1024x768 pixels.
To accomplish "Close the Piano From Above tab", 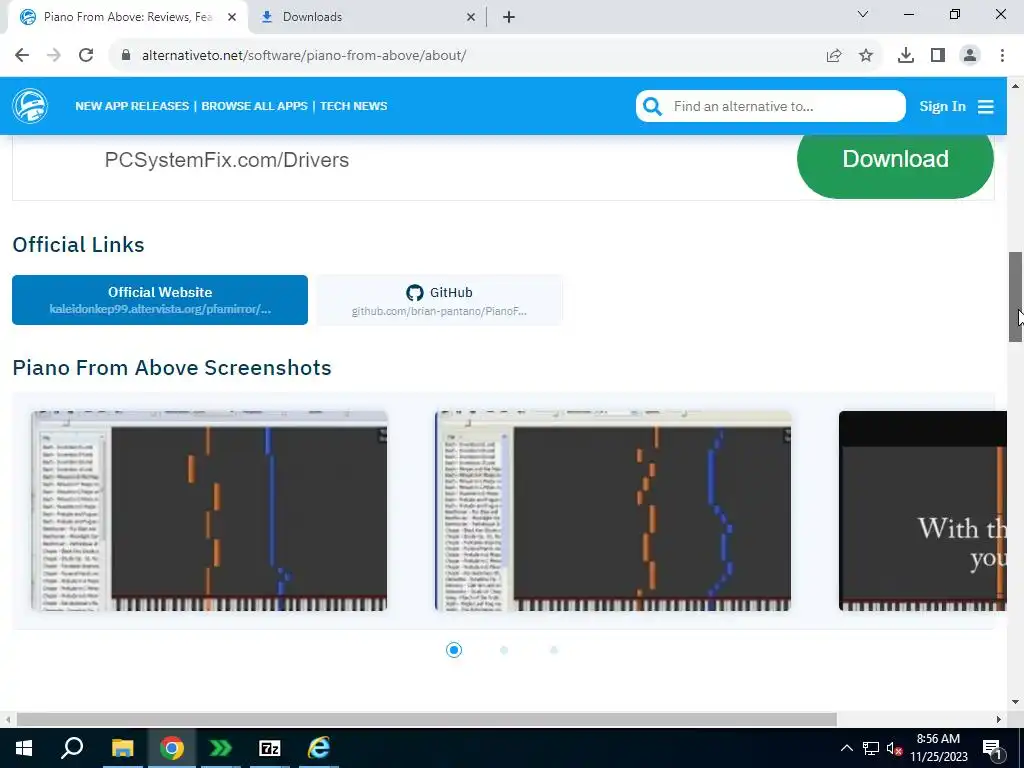I will click(232, 17).
